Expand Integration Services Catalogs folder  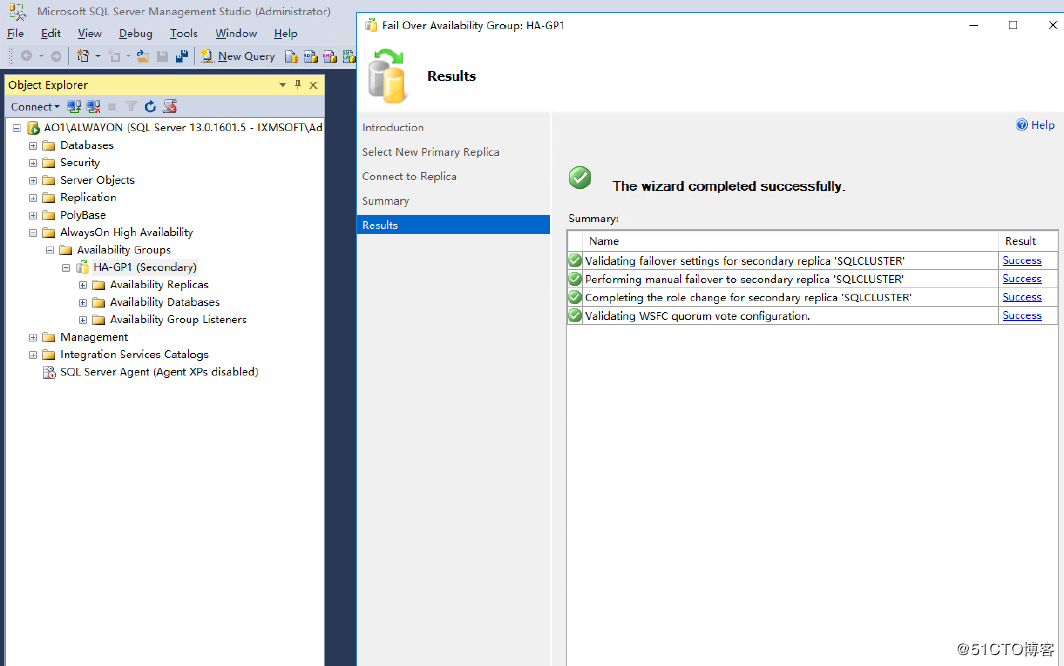[33, 354]
